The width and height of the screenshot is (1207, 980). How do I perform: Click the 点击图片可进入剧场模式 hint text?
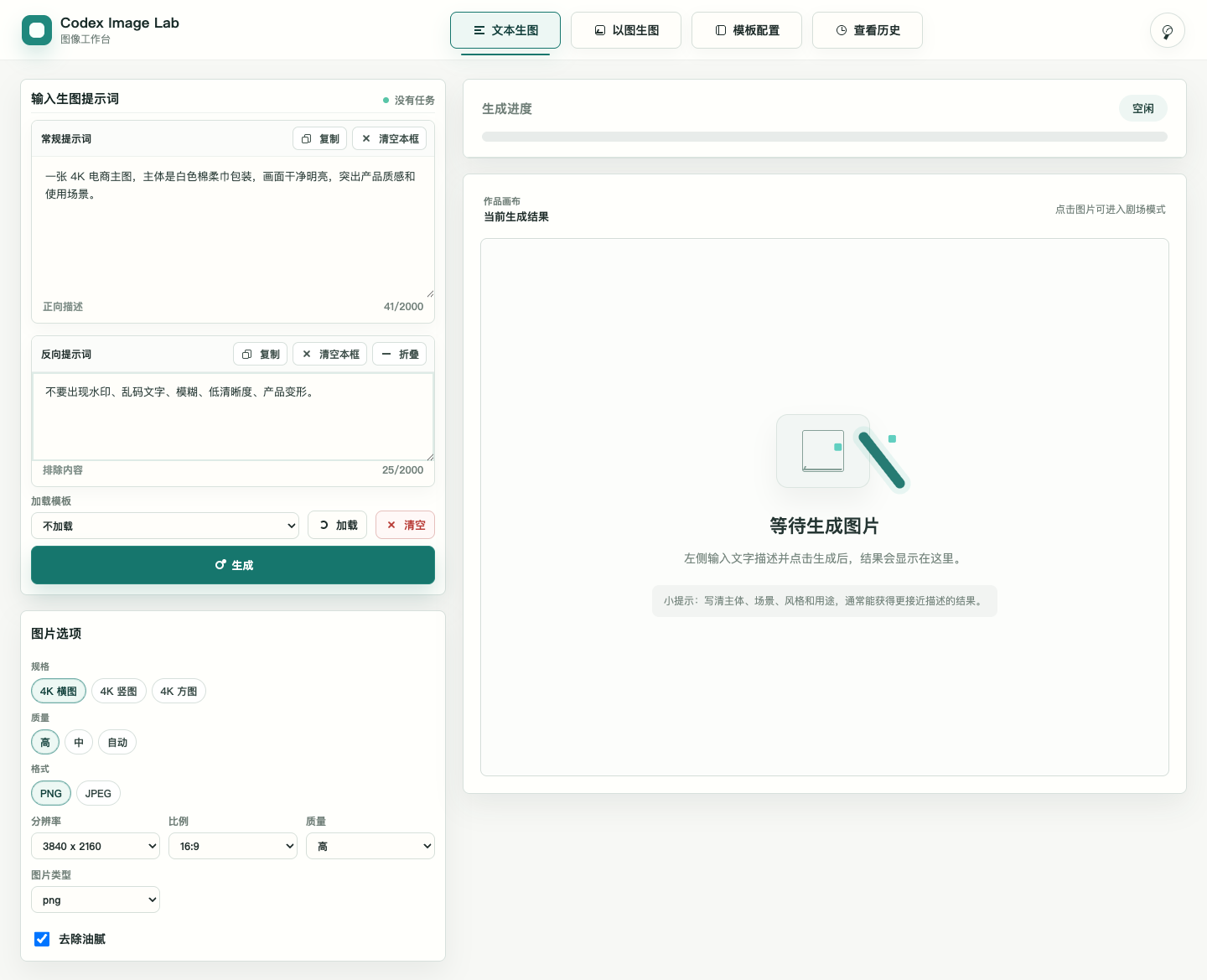[1111, 210]
